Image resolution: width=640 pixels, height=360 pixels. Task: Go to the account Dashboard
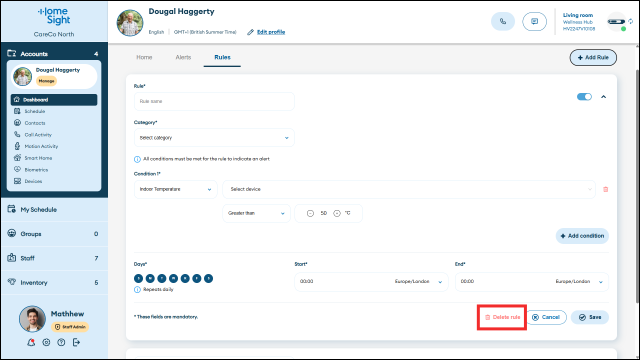point(54,100)
